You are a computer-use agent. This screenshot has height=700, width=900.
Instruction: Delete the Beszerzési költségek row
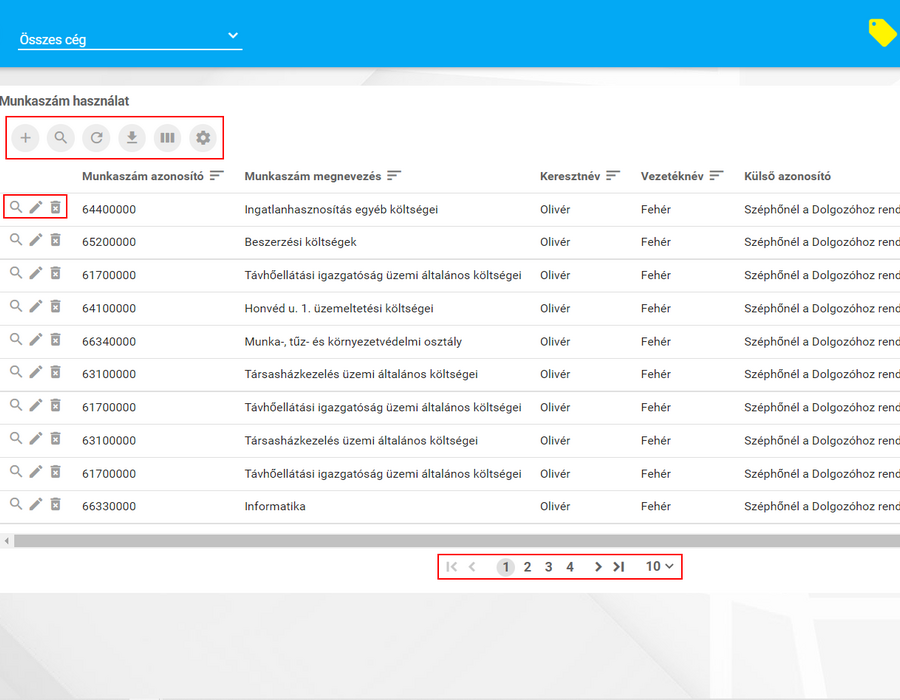[55, 240]
